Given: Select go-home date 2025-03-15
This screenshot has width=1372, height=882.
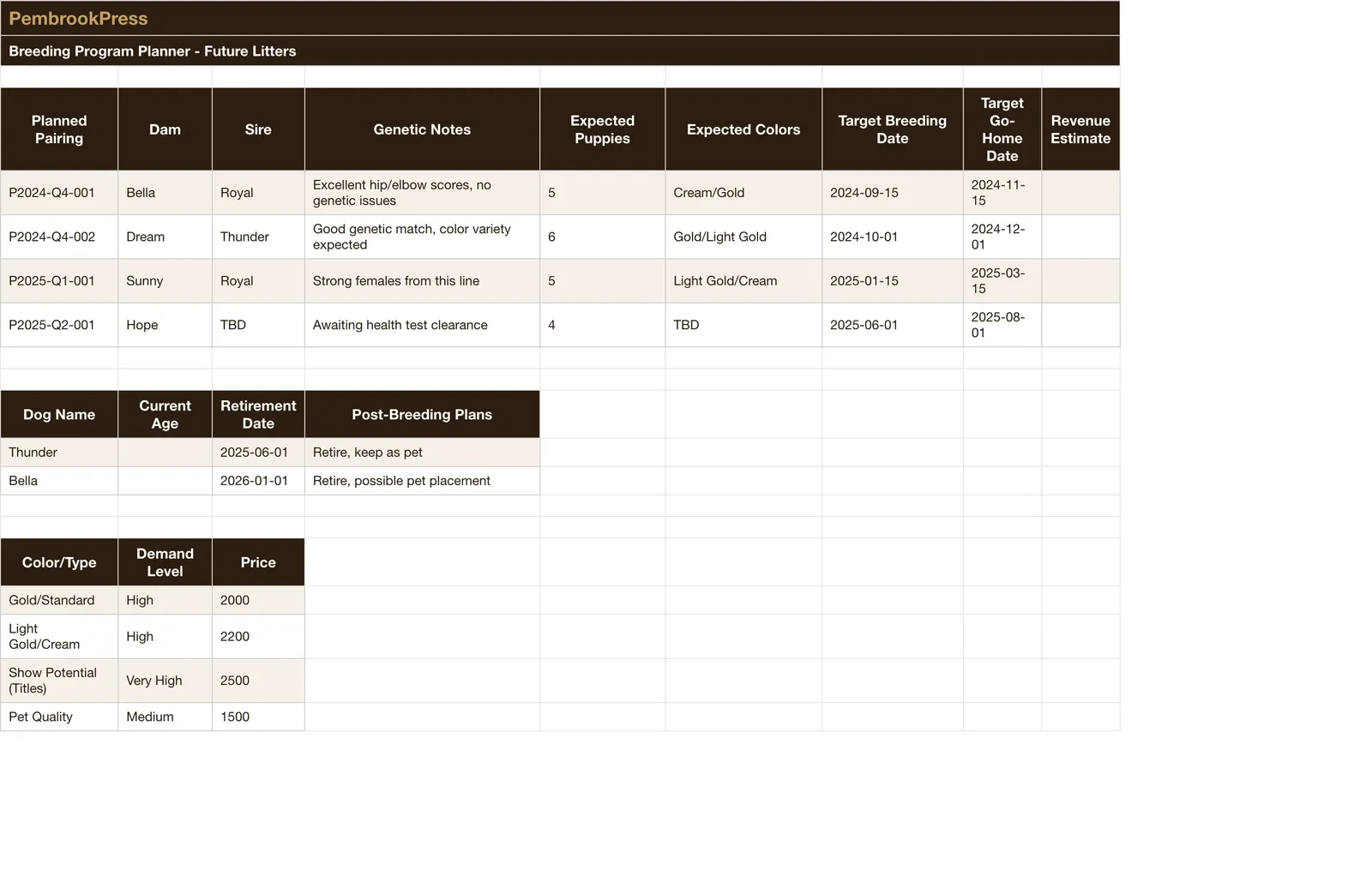Looking at the screenshot, I should [1002, 281].
